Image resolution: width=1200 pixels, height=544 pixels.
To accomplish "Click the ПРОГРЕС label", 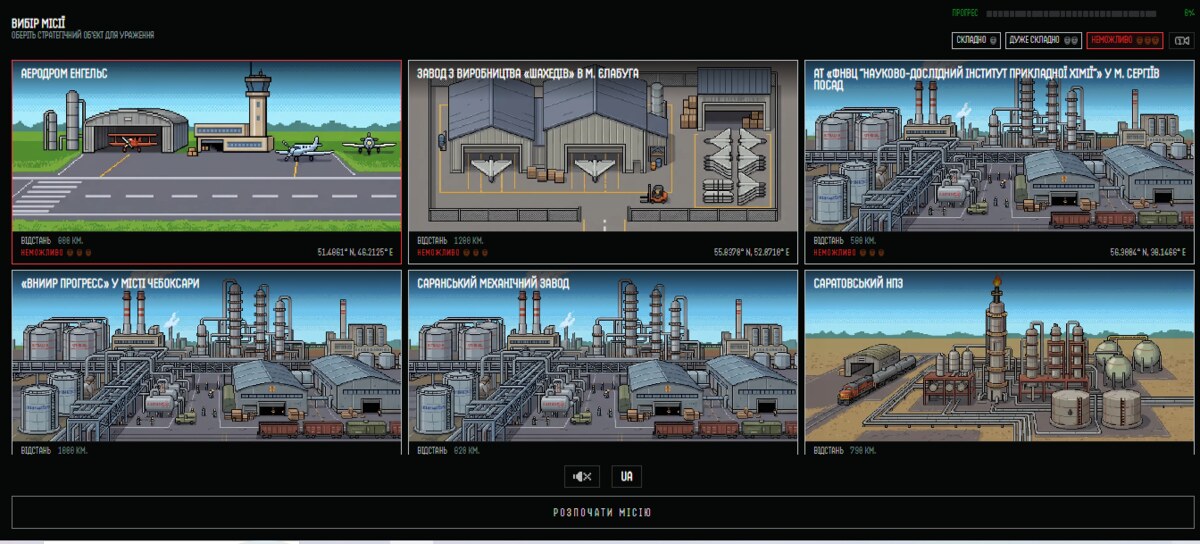I will tap(966, 13).
